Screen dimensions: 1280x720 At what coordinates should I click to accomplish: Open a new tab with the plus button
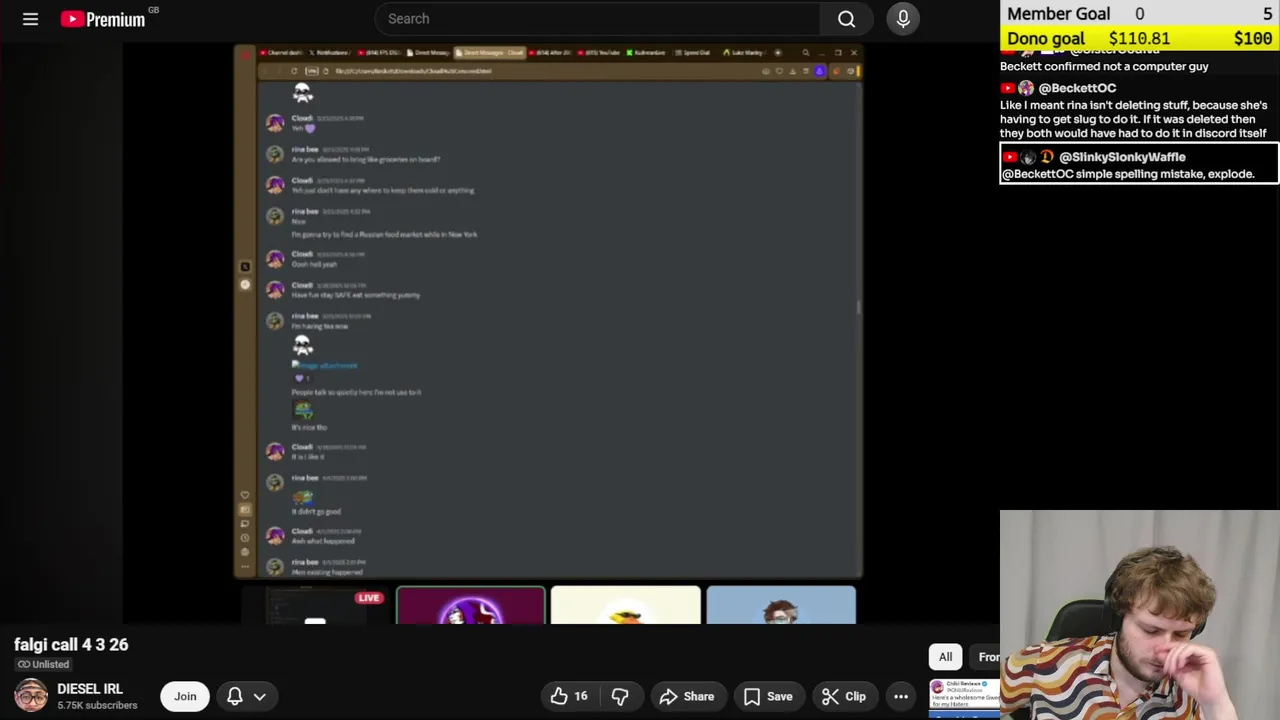coord(778,52)
